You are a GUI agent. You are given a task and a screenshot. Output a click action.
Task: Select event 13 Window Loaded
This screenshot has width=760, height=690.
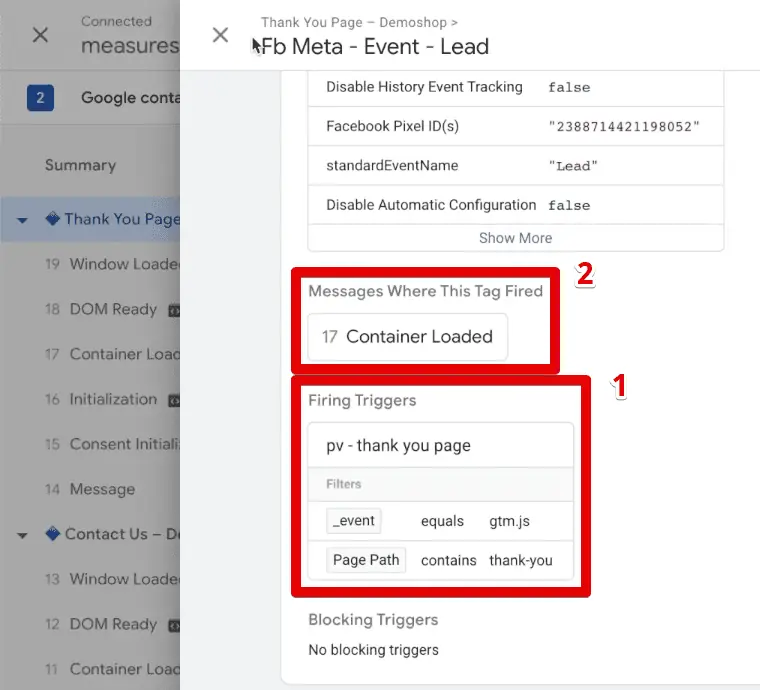point(112,579)
